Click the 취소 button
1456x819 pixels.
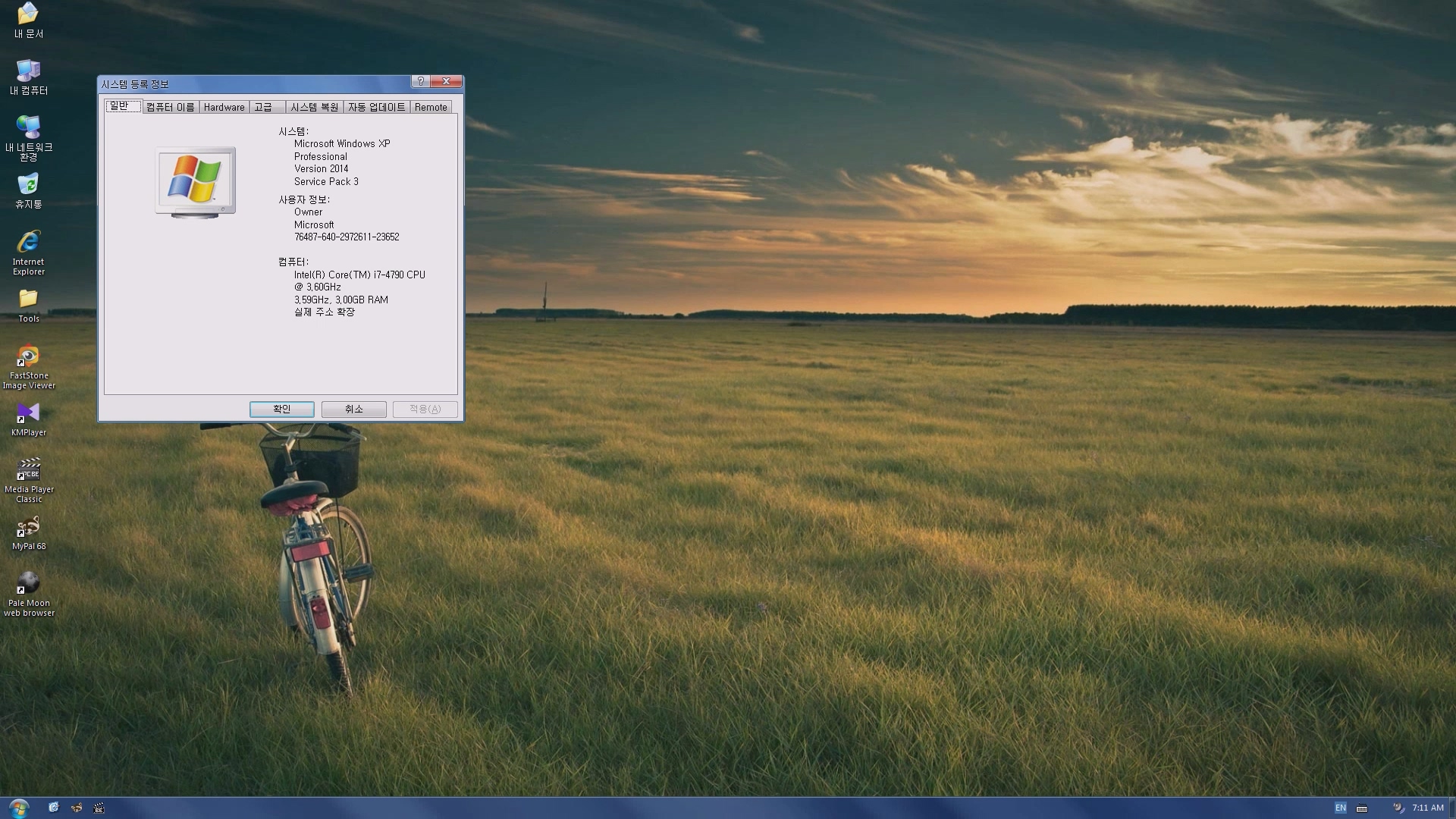pyautogui.click(x=353, y=409)
